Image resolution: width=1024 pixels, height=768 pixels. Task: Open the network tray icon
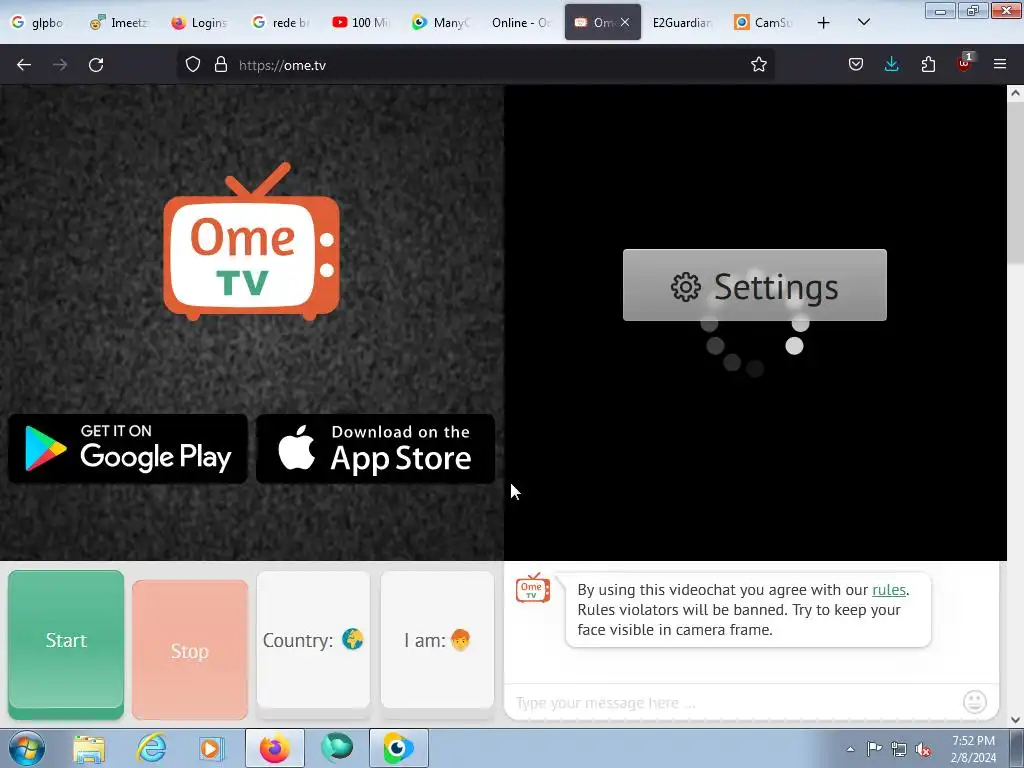[899, 749]
